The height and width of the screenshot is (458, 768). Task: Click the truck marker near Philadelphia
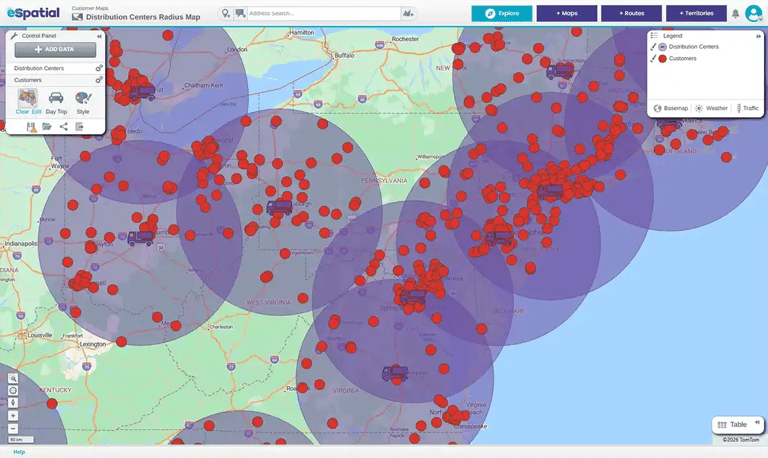point(499,239)
